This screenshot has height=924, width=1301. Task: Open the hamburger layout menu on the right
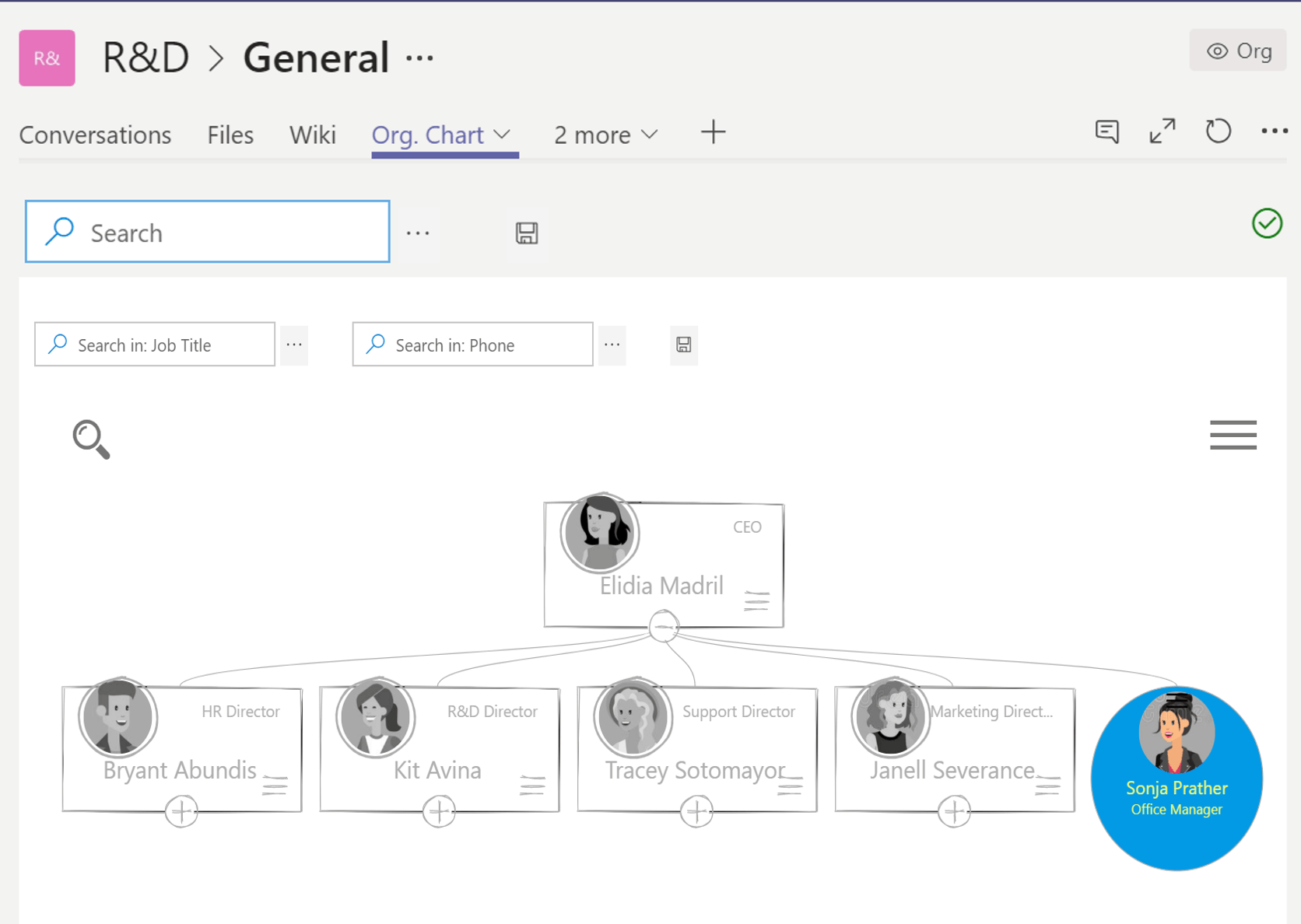[x=1233, y=436]
